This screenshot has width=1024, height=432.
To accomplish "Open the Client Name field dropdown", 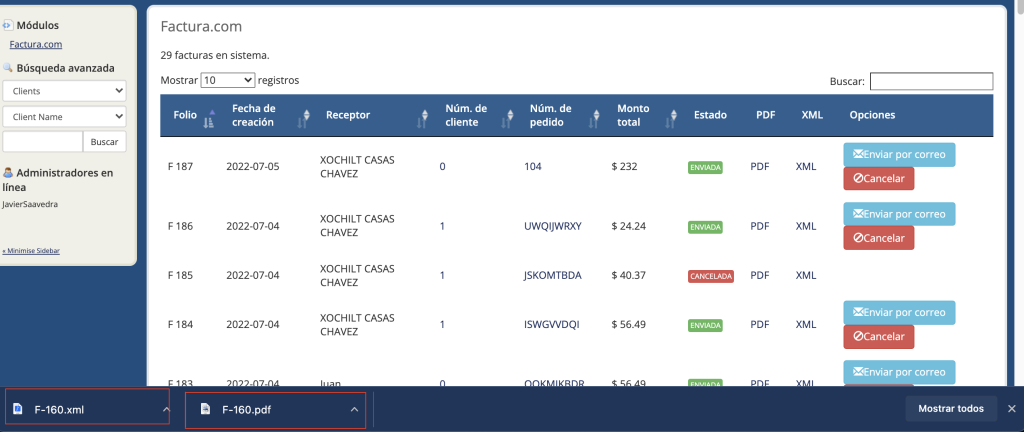I will [64, 117].
